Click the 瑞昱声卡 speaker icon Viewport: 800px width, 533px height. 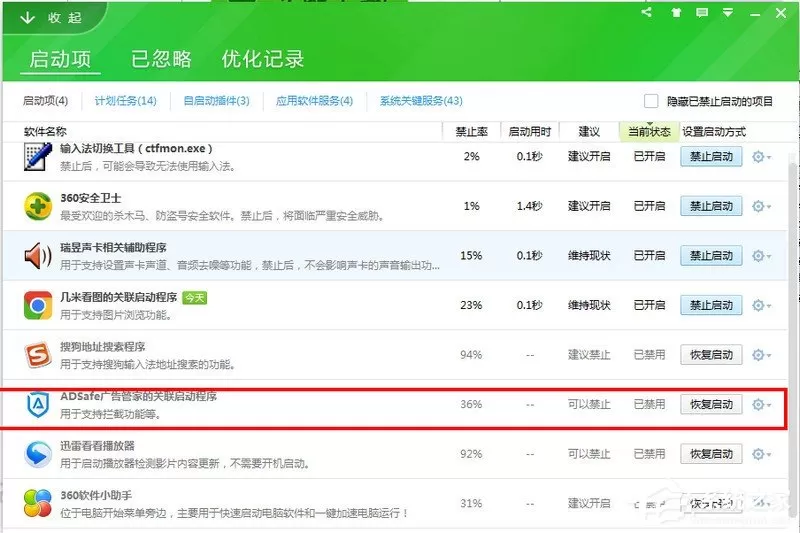(x=38, y=256)
